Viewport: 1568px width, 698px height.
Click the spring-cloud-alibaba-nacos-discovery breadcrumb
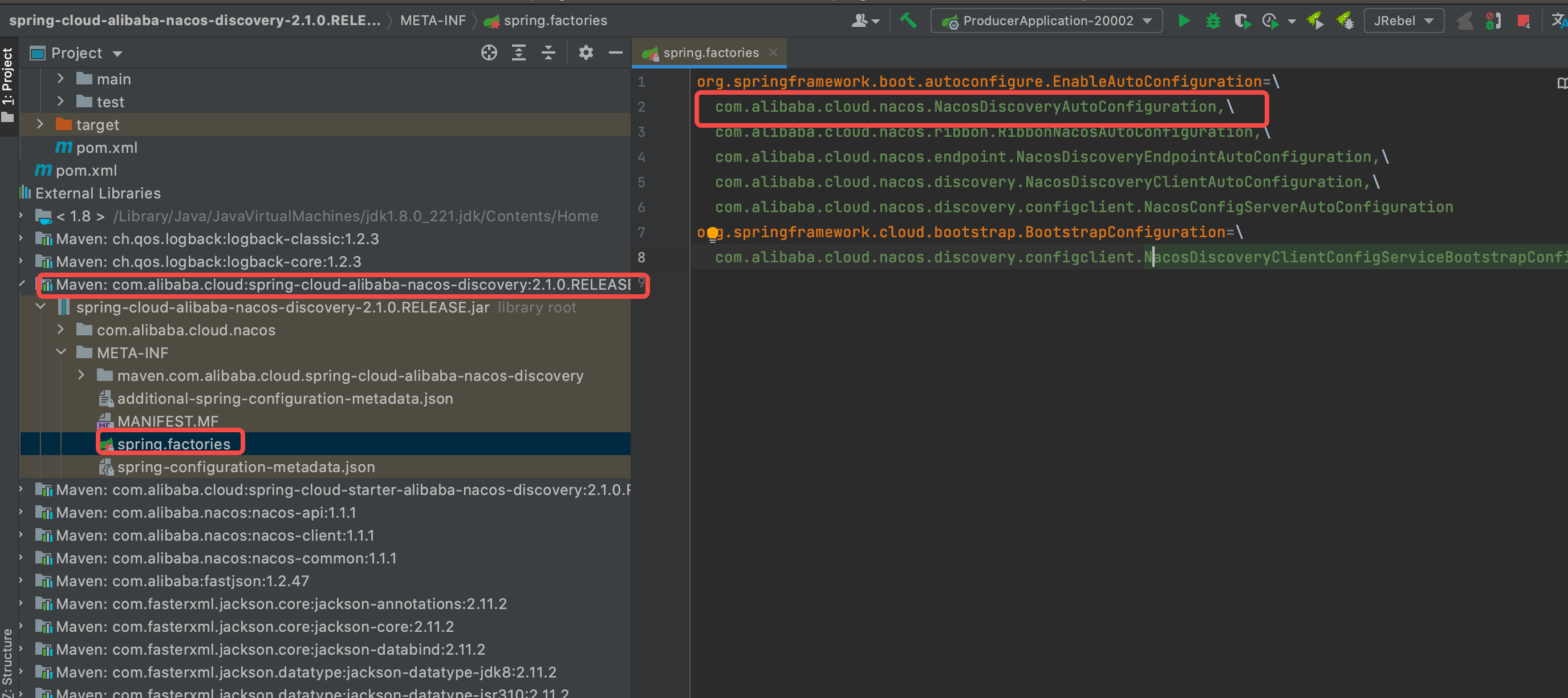195,21
